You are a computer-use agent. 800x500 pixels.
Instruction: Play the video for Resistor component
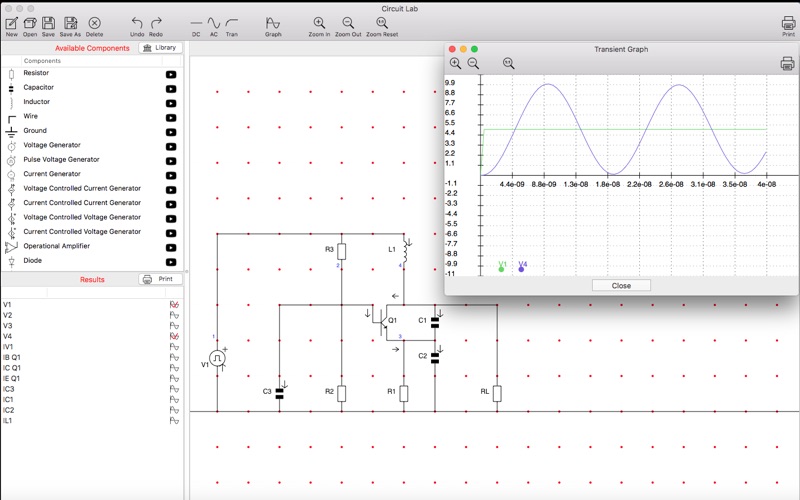[x=171, y=74]
